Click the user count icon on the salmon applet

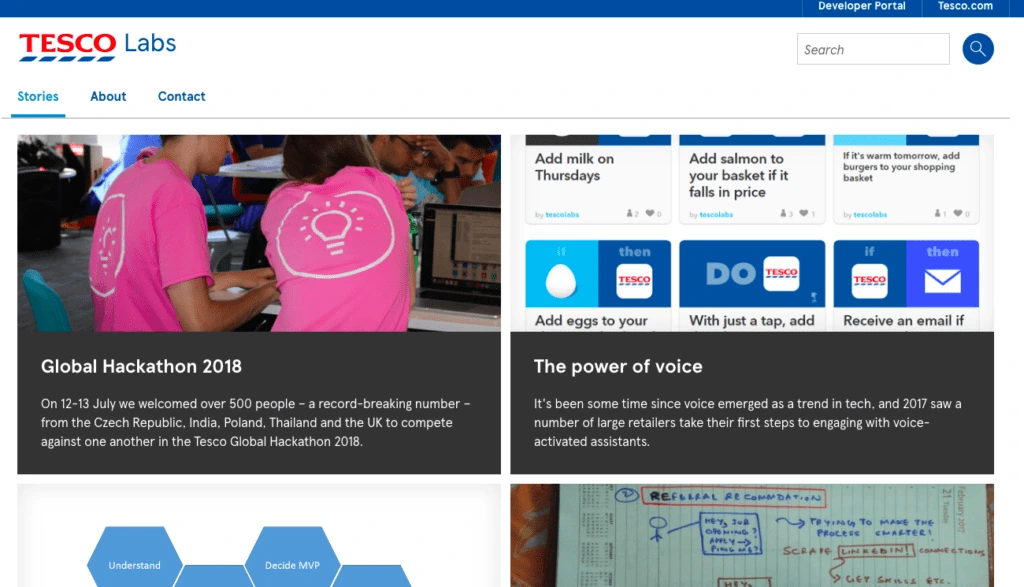(784, 213)
